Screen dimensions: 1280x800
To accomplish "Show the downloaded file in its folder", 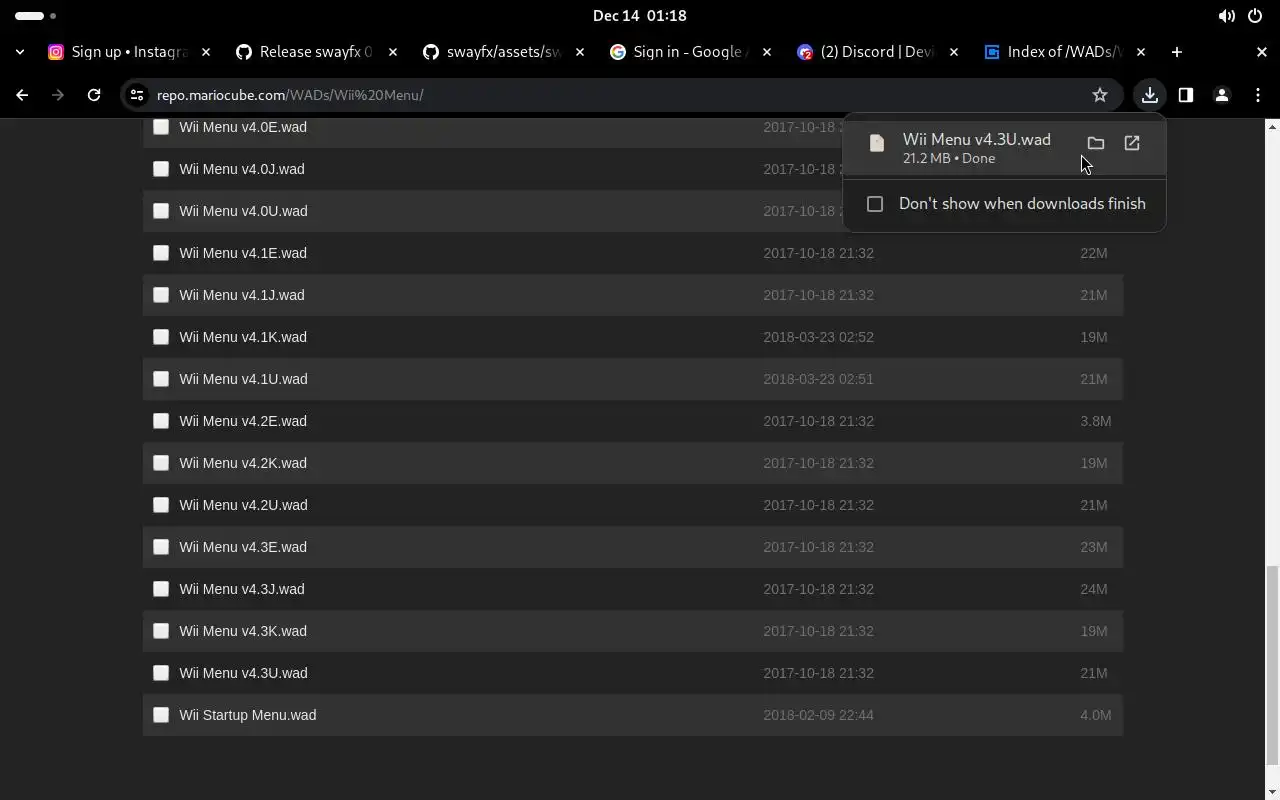I will tap(1096, 143).
